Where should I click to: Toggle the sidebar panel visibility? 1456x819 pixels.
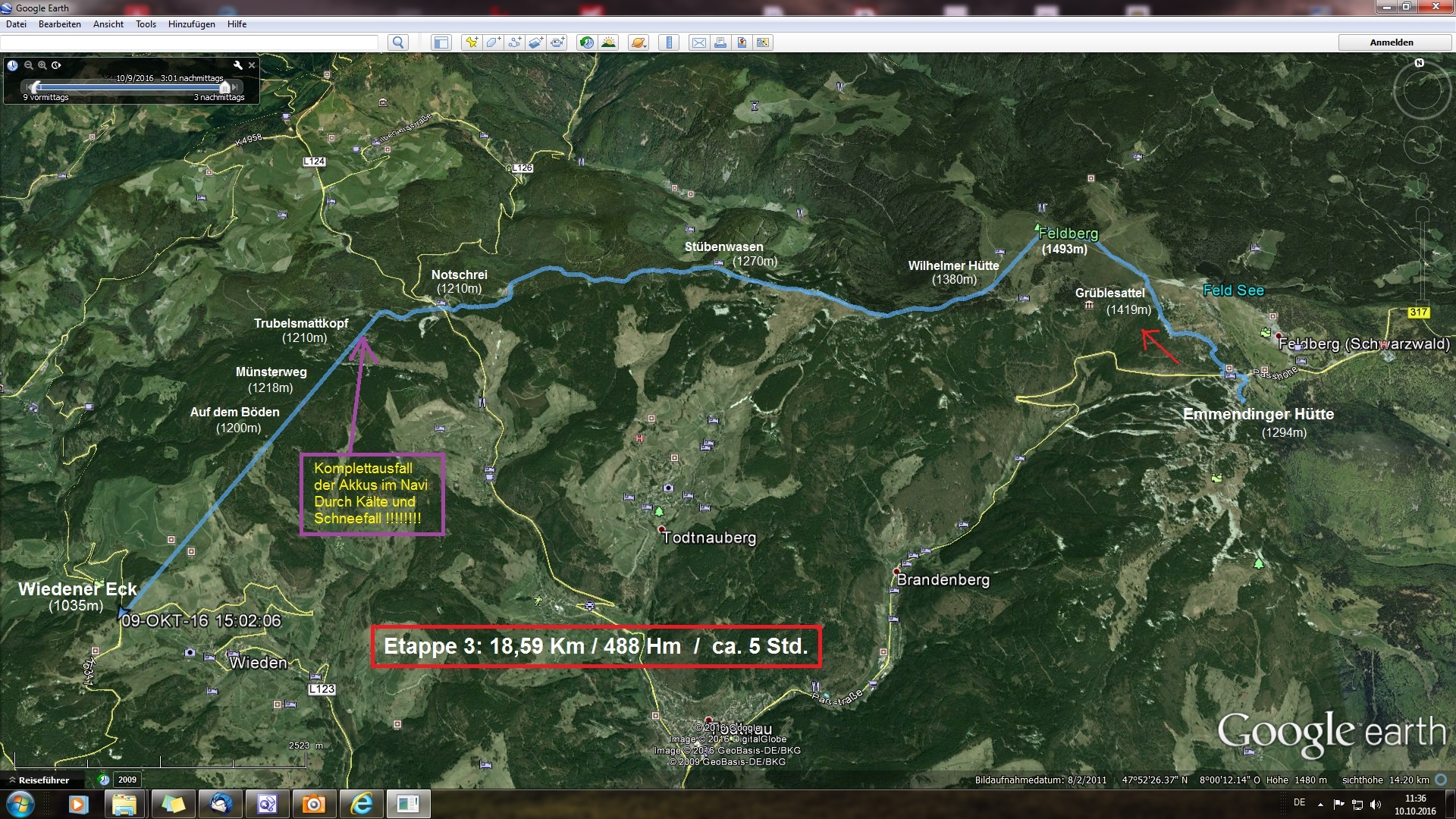click(x=441, y=42)
